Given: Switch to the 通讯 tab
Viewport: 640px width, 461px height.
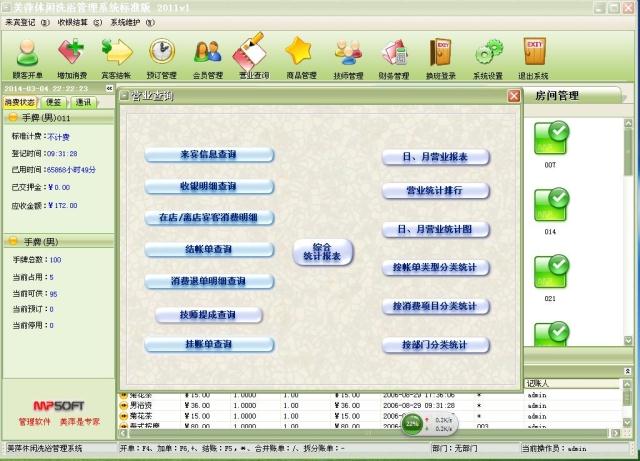Looking at the screenshot, I should [x=83, y=102].
